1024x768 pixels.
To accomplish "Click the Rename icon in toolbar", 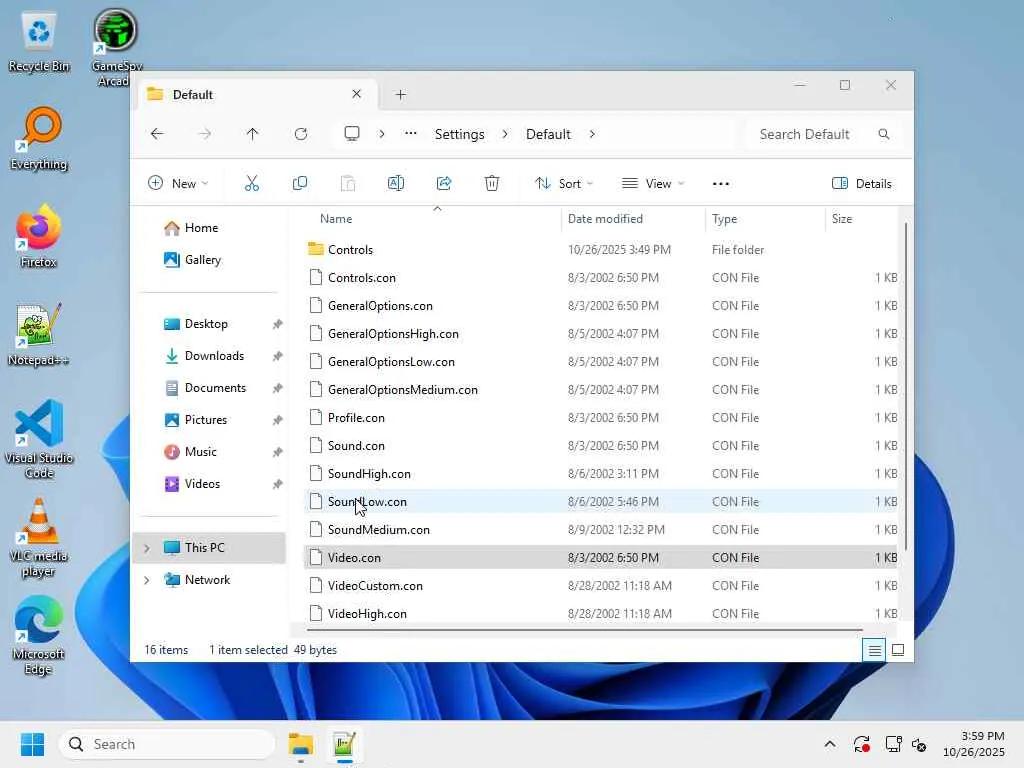I will coord(396,184).
